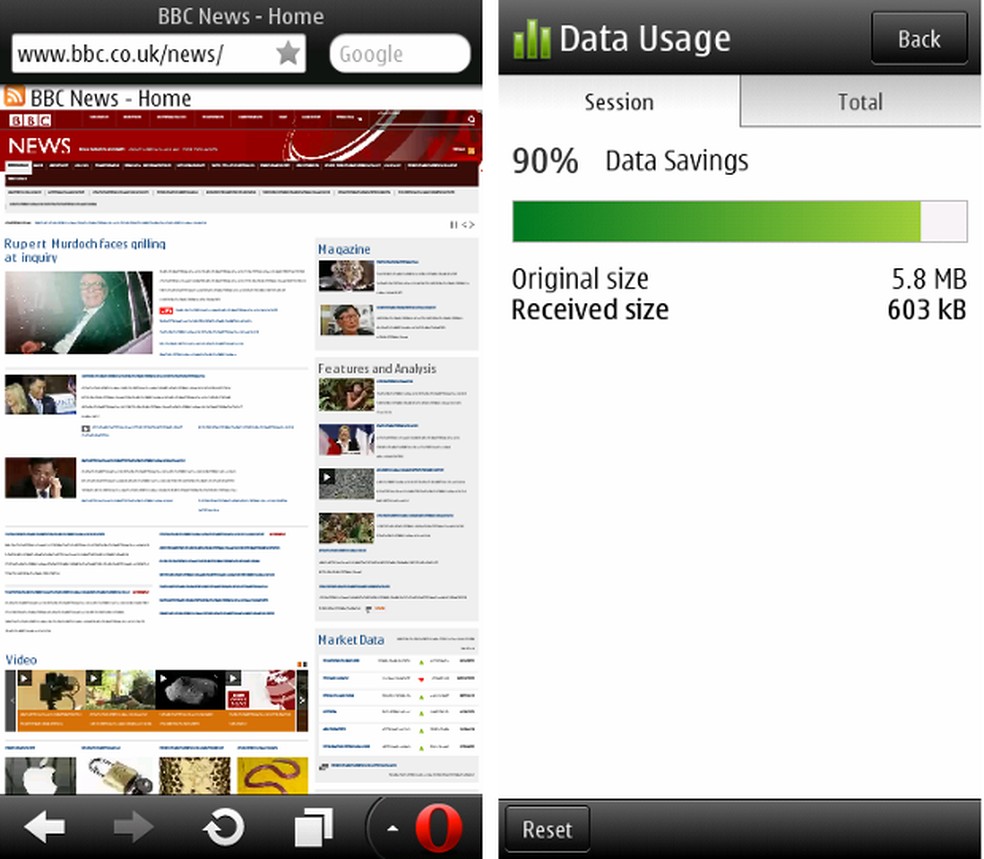The image size is (984, 859).
Task: Select the Session tab
Action: coord(618,101)
